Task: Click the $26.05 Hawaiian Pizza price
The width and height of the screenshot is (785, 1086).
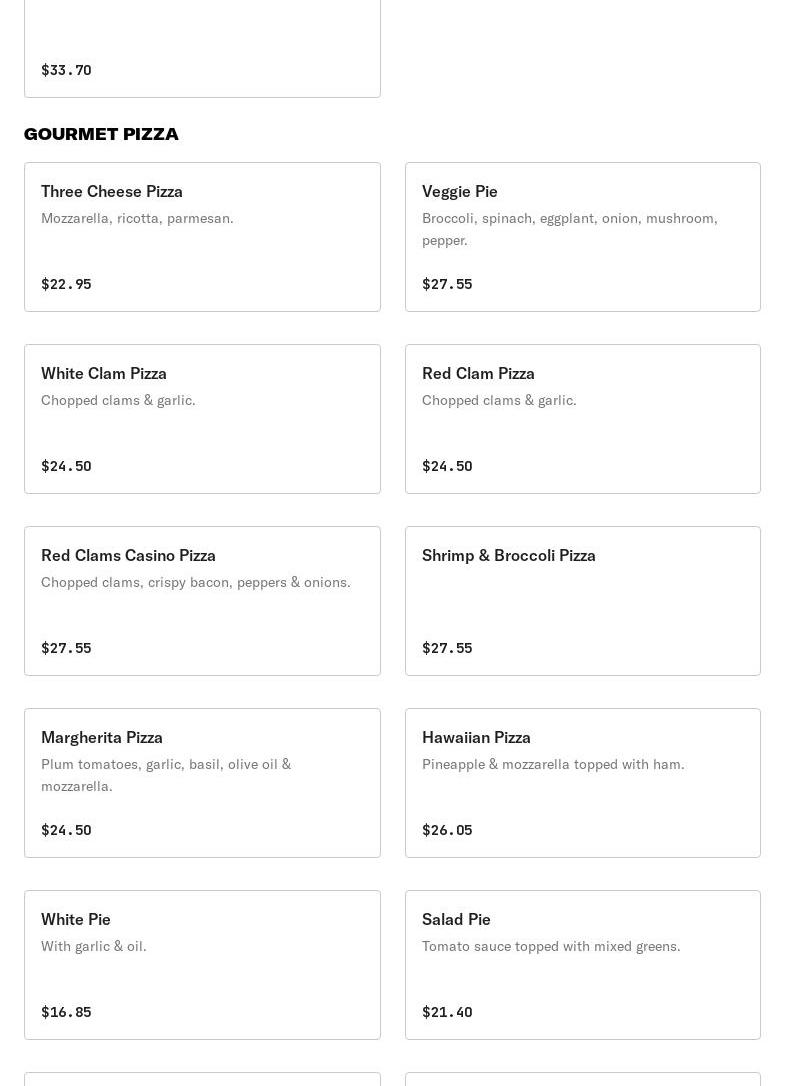Action: point(447,830)
